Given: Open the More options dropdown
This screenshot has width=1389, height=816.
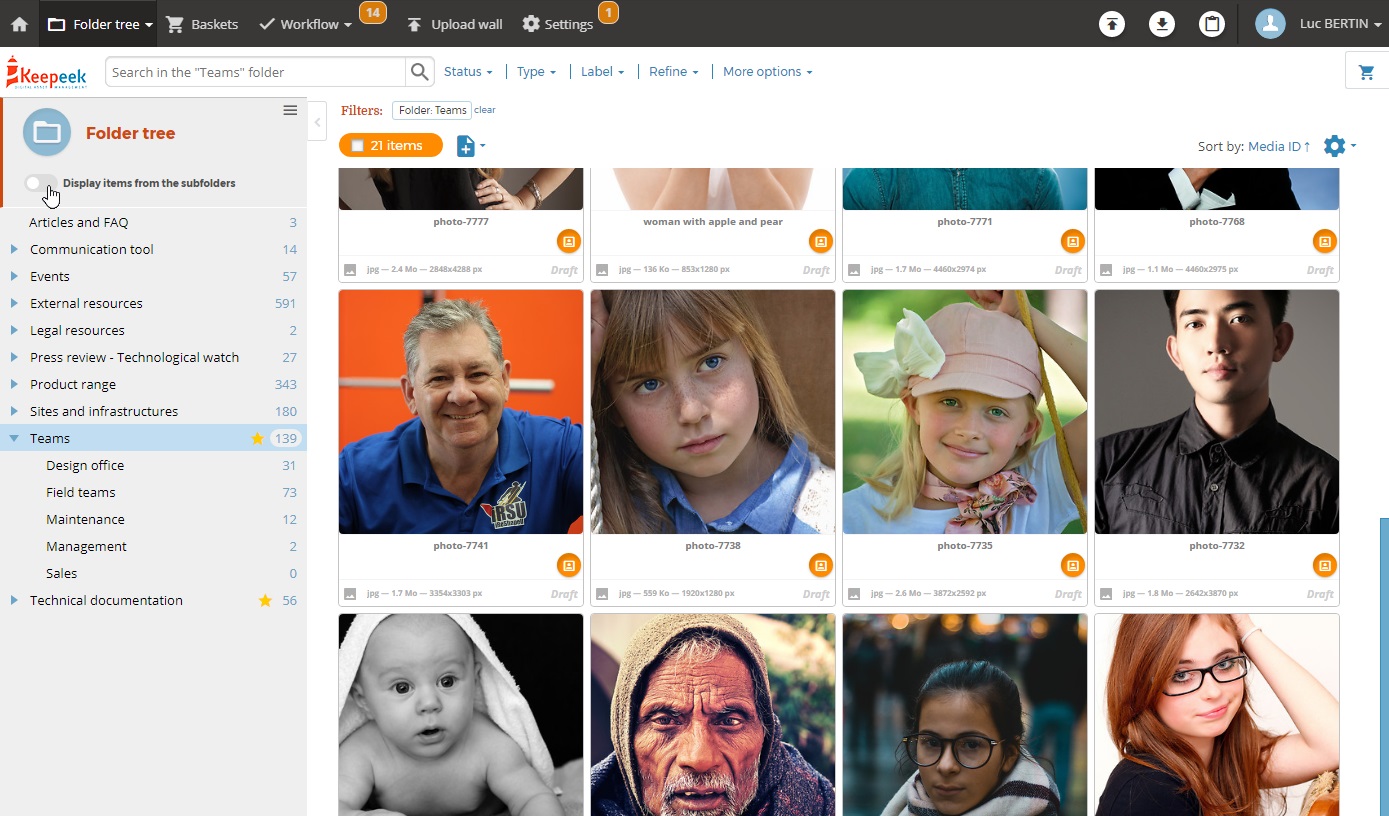Looking at the screenshot, I should [x=767, y=72].
